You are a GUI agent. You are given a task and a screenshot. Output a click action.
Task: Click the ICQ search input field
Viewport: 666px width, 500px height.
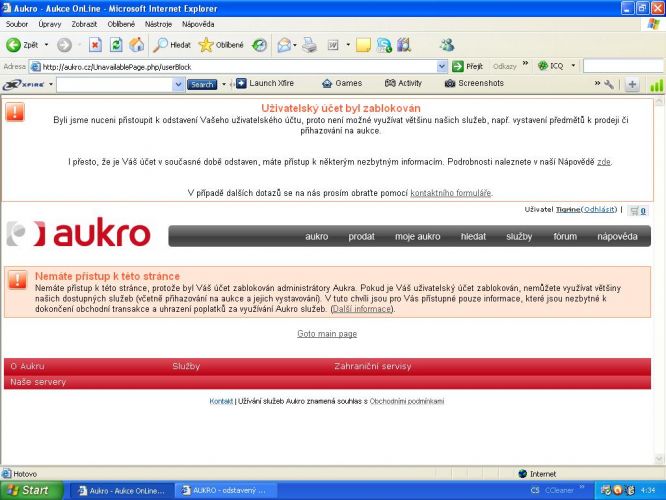pos(623,66)
